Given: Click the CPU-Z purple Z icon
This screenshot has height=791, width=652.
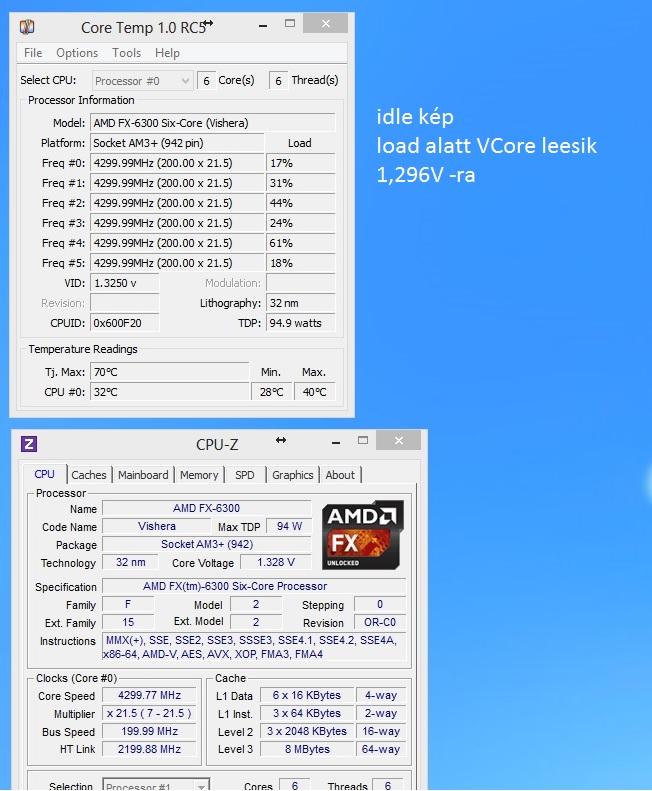Looking at the screenshot, I should [x=29, y=444].
